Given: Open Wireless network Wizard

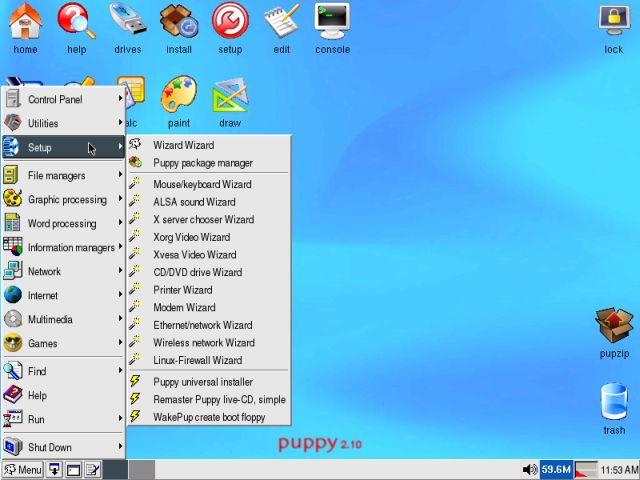Looking at the screenshot, I should tap(209, 342).
